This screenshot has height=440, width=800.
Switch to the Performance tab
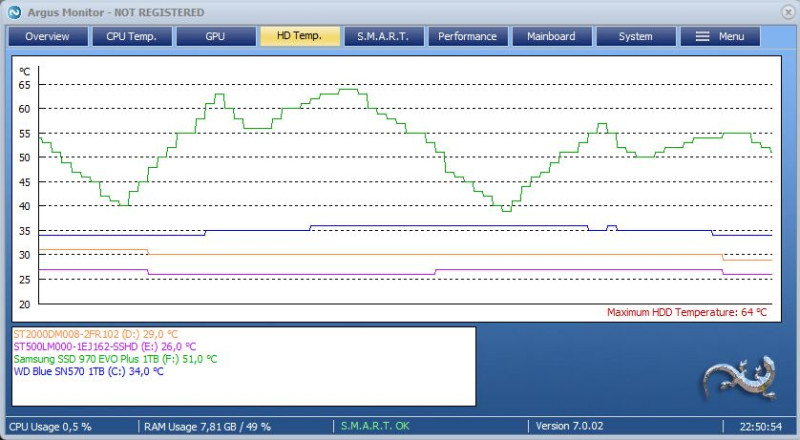[468, 36]
